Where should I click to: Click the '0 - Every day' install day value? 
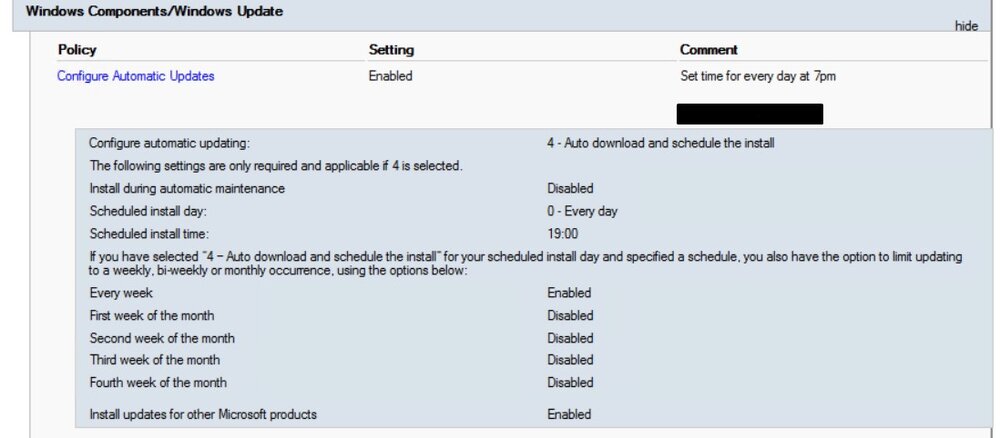pos(582,211)
